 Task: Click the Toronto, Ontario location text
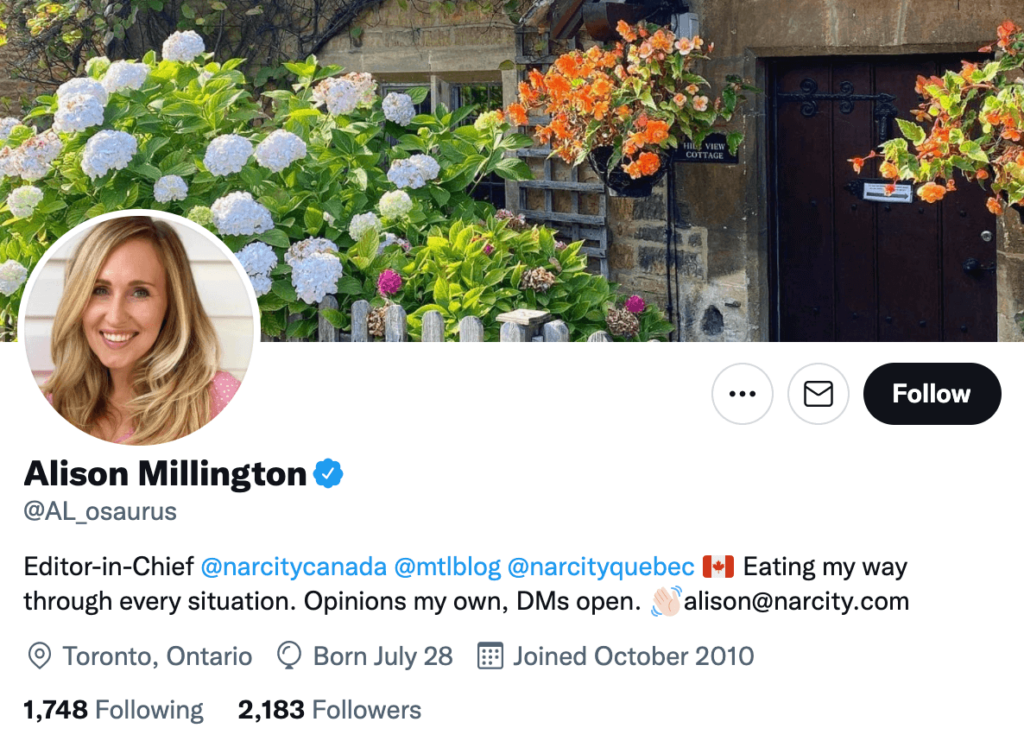pyautogui.click(x=157, y=657)
